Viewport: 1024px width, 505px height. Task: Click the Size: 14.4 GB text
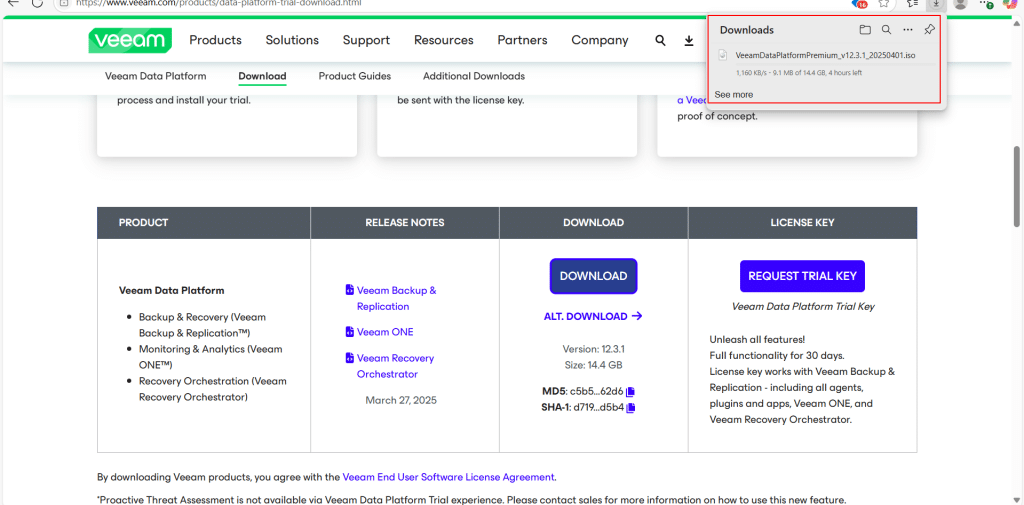click(593, 365)
